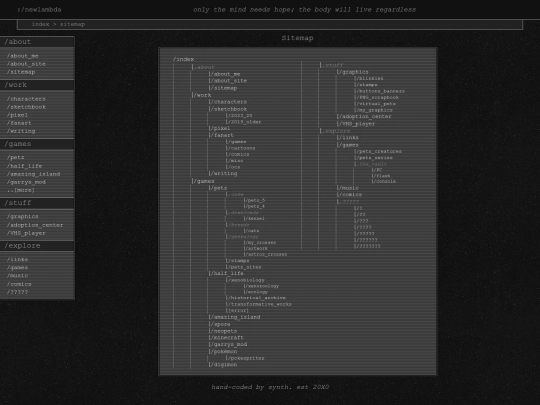The width and height of the screenshot is (540, 405).
Task: Open /about_site in the sidebar
Action: tap(26, 64)
